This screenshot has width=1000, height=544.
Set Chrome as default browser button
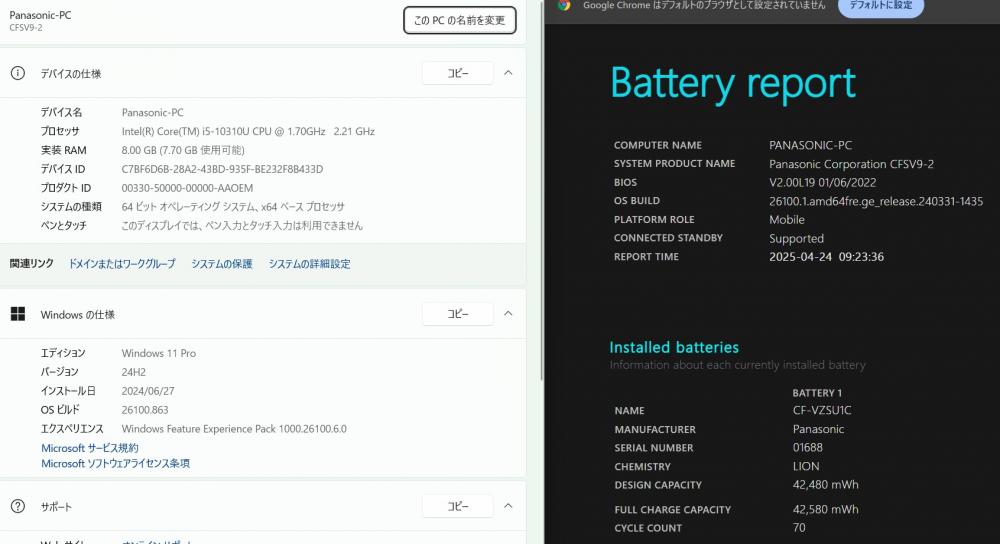[880, 6]
